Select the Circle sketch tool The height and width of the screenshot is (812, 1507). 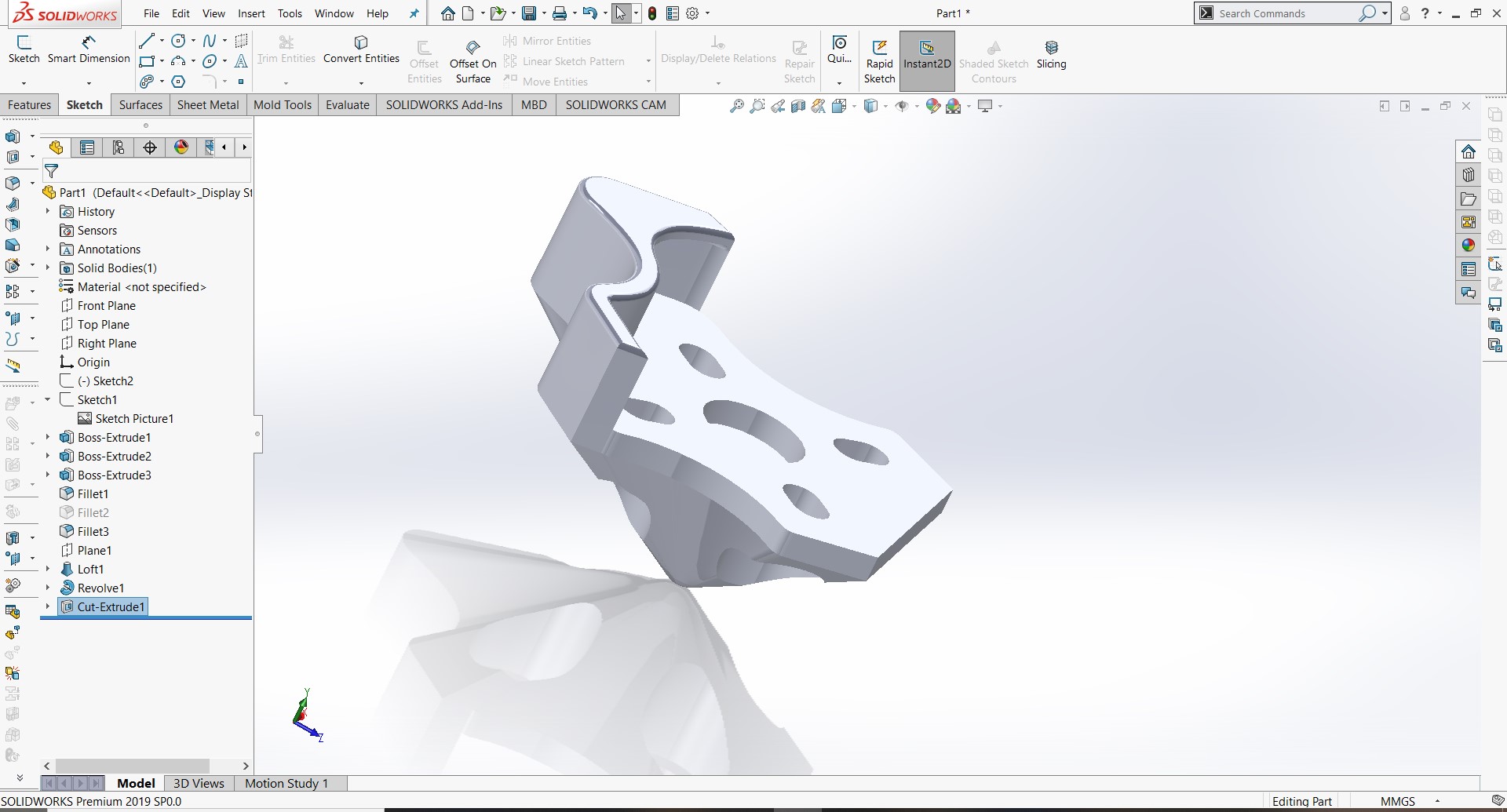[x=179, y=41]
